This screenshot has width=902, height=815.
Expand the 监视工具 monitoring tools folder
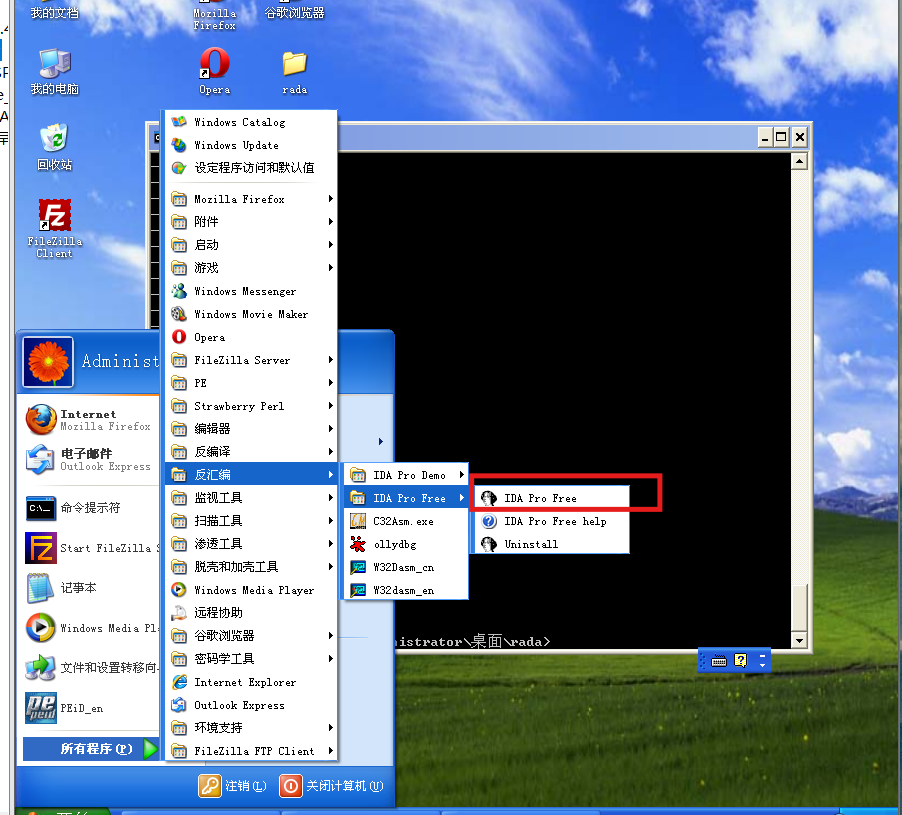(x=251, y=498)
